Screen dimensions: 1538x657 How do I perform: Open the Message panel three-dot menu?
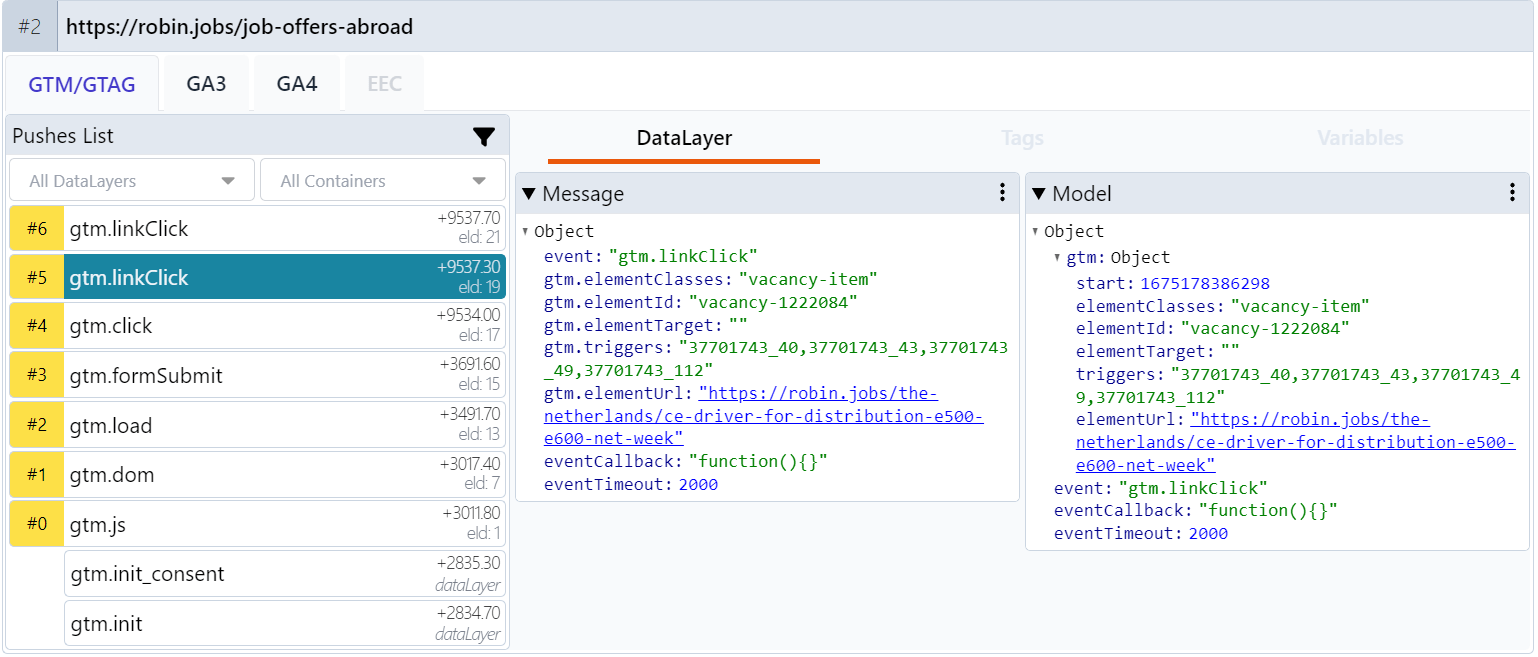[x=1002, y=193]
